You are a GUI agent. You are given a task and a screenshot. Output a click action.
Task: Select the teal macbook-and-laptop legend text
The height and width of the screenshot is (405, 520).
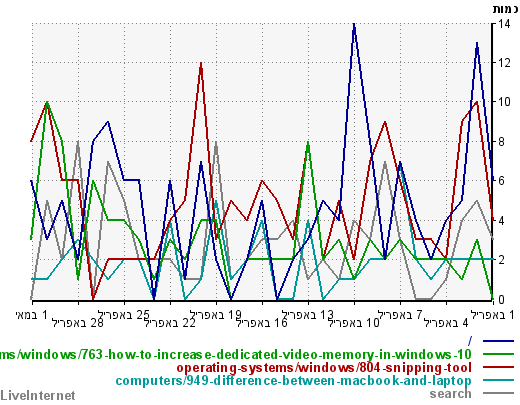click(294, 381)
